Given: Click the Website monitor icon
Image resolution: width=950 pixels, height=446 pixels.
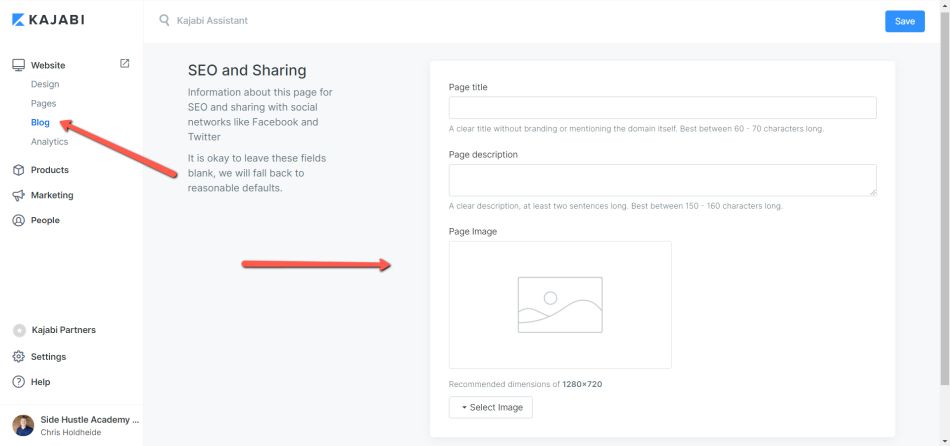Looking at the screenshot, I should click(19, 65).
